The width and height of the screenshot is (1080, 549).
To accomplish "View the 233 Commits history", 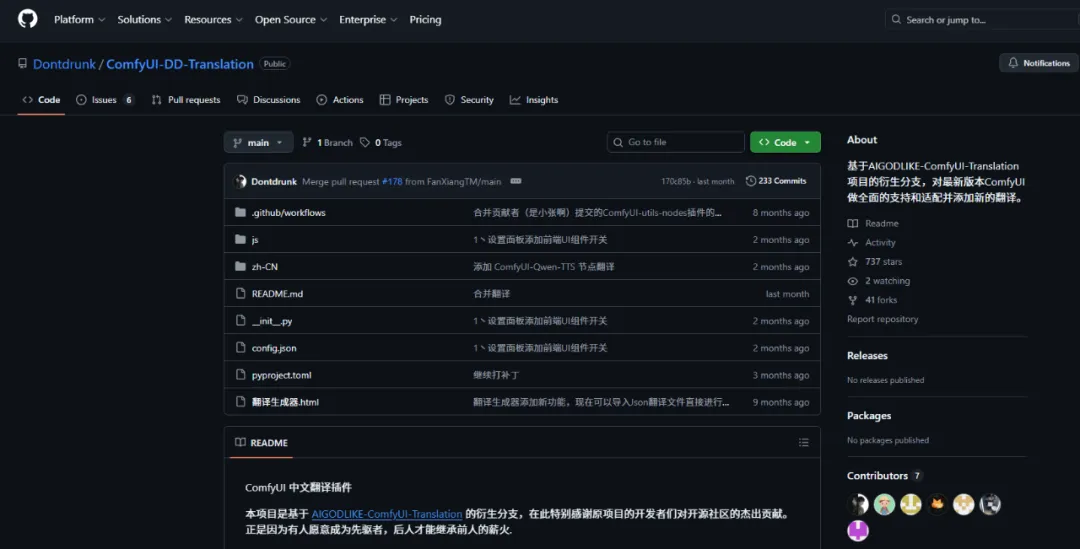I will pos(776,181).
